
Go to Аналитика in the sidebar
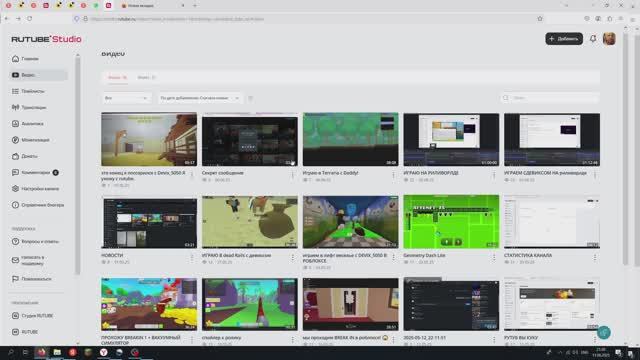pos(33,124)
